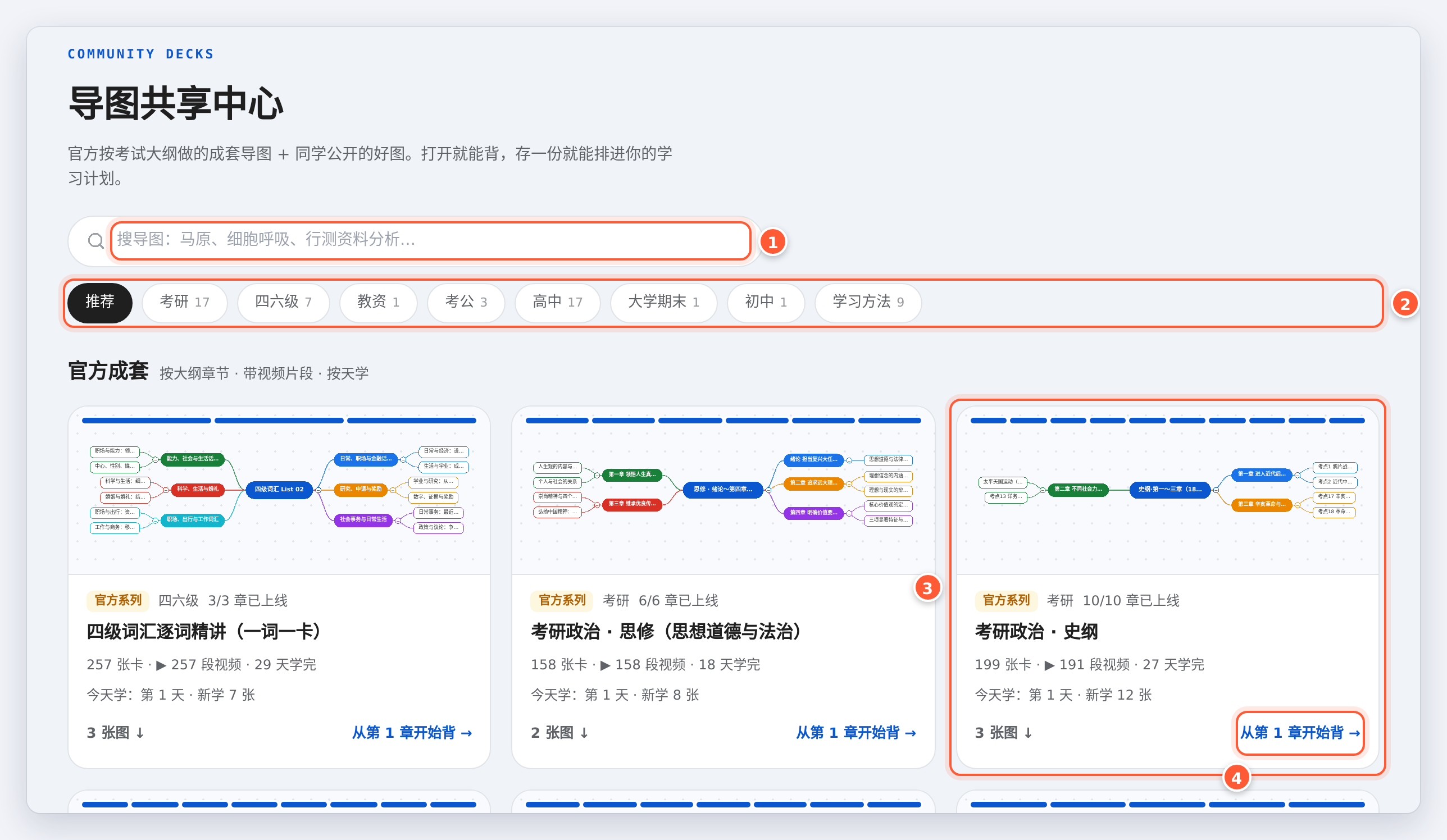Click title 四级词汇逐词精讲（一词一卡）
The image size is (1447, 840).
tap(203, 632)
